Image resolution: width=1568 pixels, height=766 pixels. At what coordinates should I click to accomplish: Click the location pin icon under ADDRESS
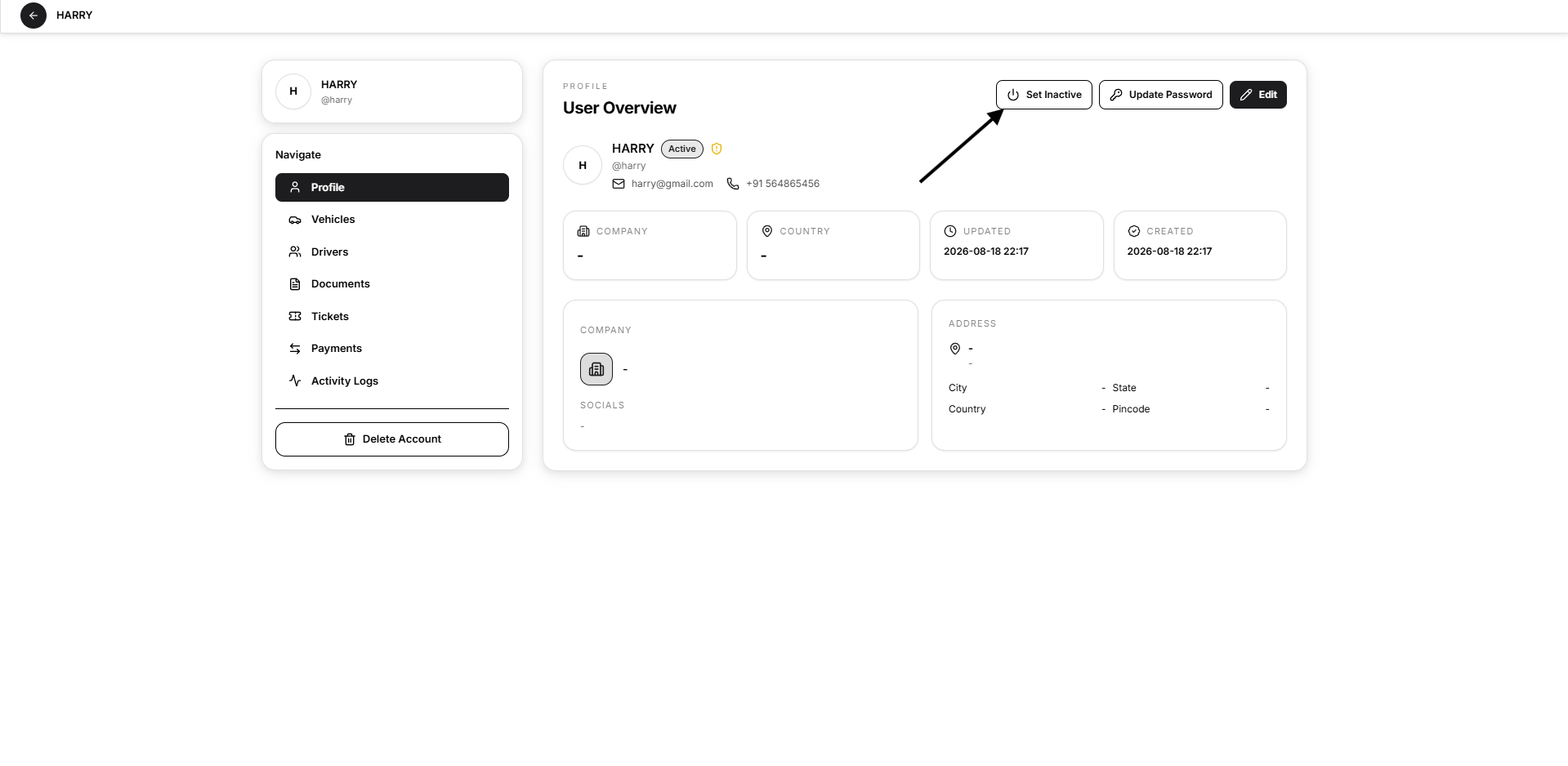pyautogui.click(x=955, y=349)
